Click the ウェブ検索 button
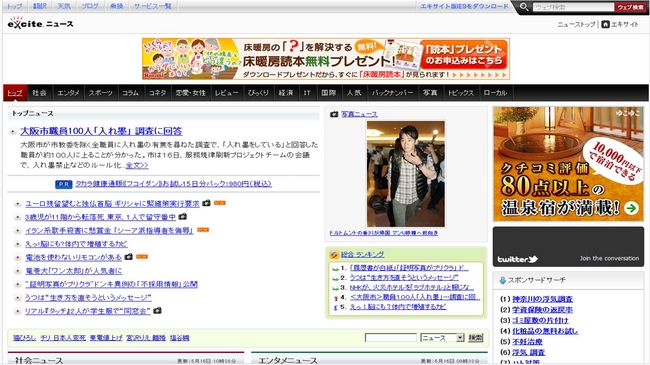 [x=630, y=7]
